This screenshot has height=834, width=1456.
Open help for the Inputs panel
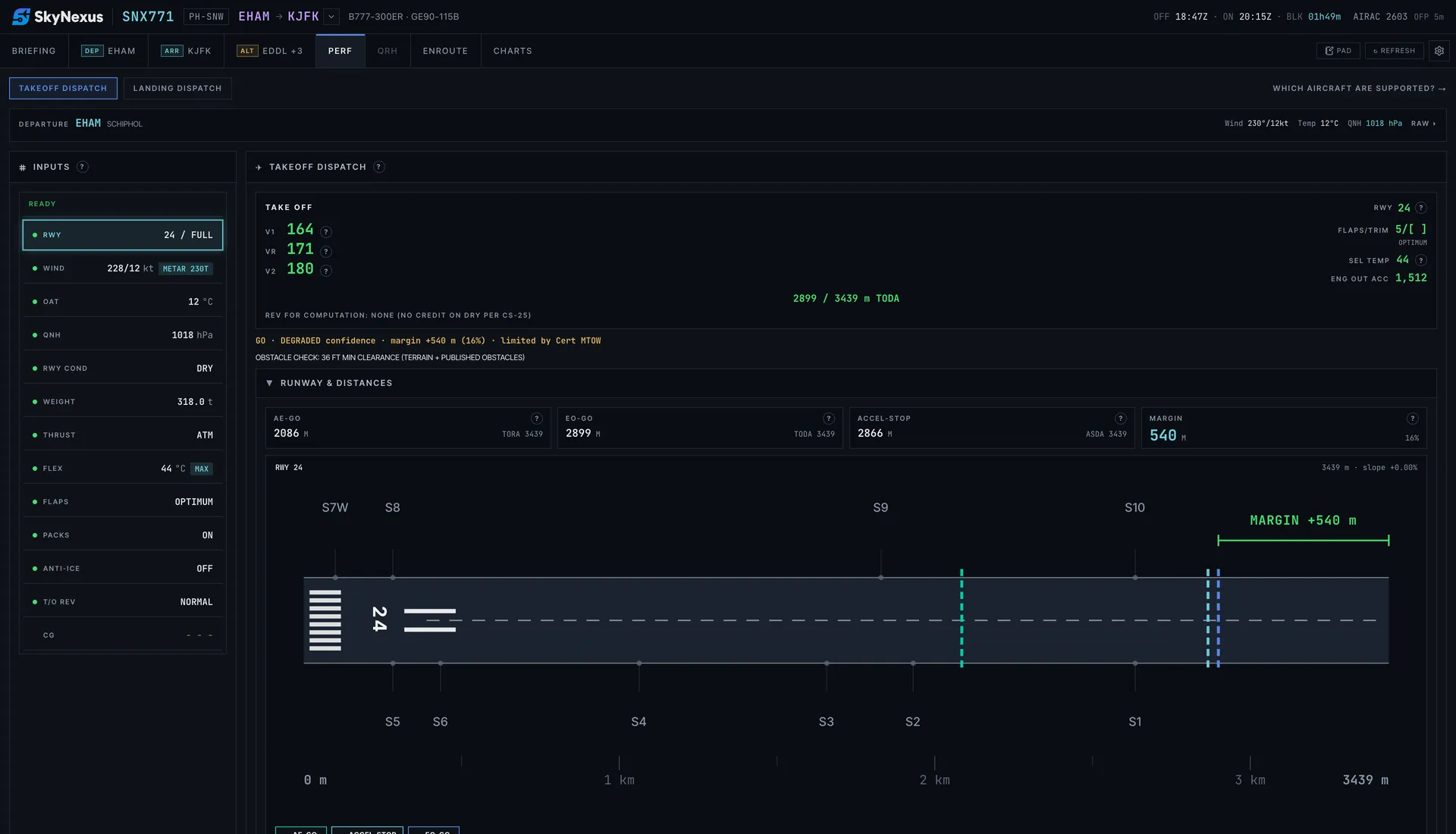click(x=83, y=167)
